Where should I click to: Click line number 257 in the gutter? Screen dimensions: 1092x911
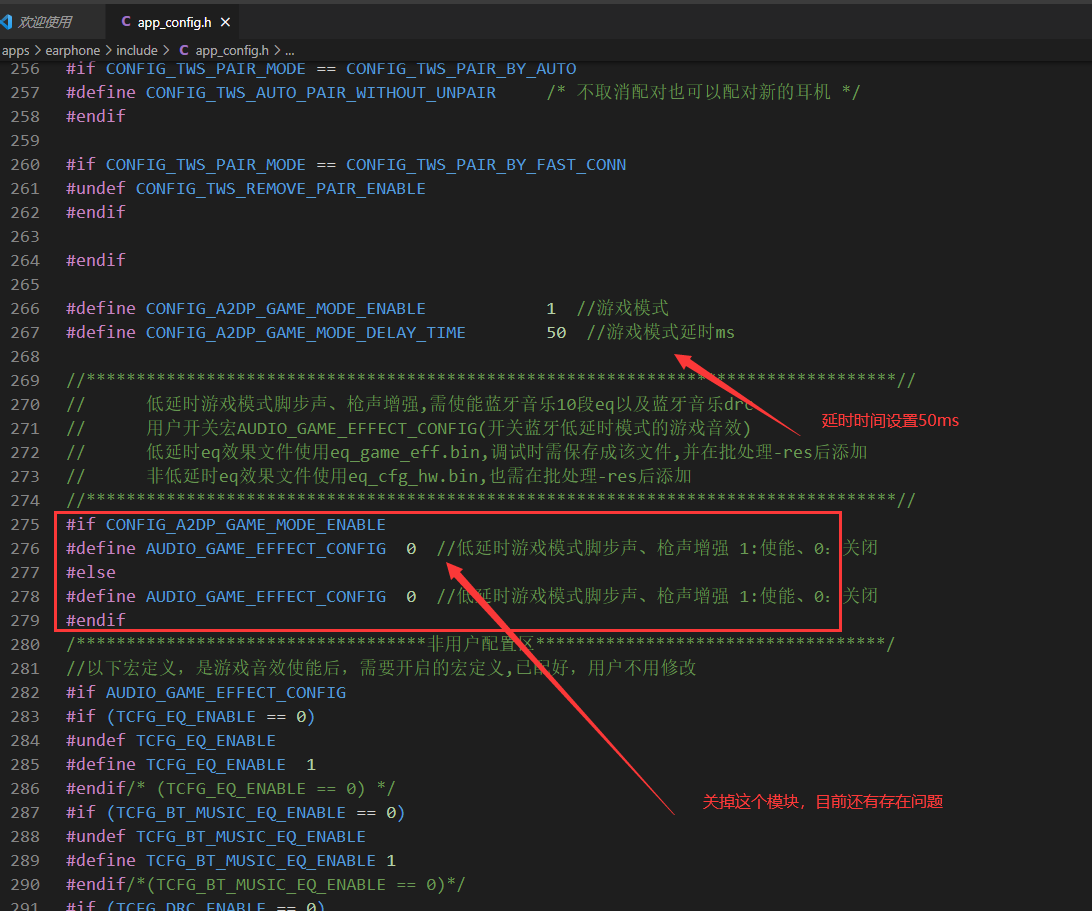click(25, 93)
